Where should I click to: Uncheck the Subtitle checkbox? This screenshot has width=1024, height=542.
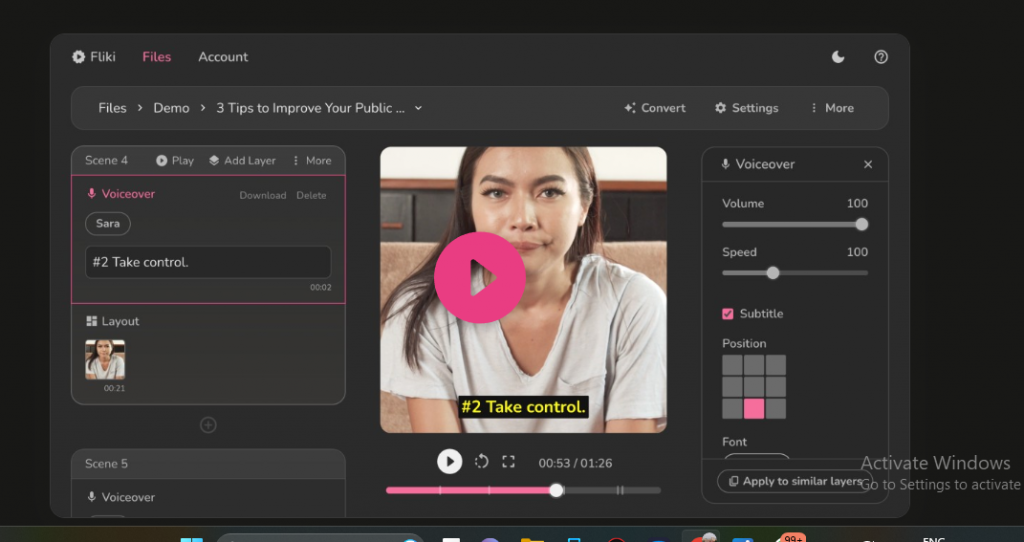point(728,314)
